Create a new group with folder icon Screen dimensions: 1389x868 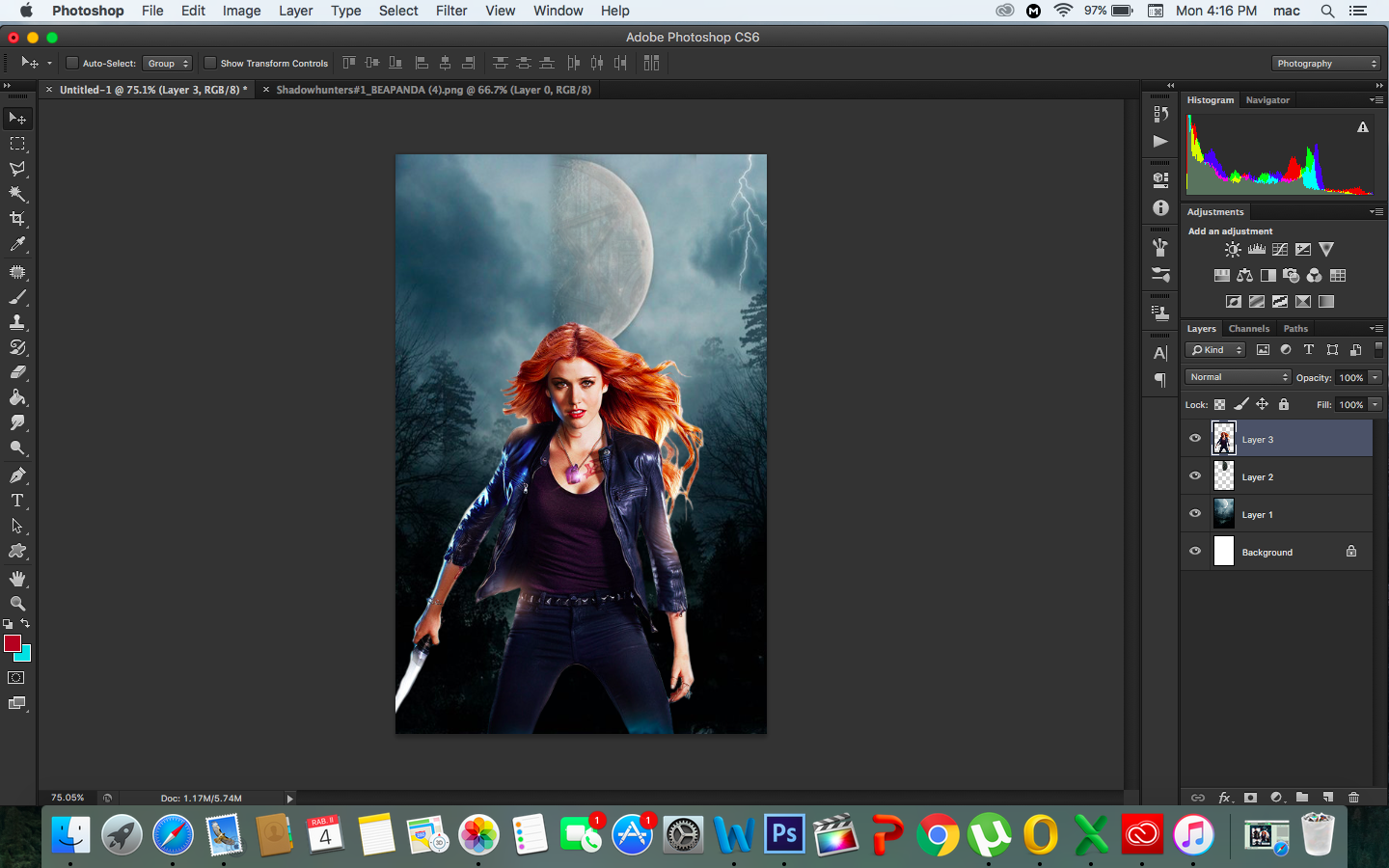[x=1302, y=798]
